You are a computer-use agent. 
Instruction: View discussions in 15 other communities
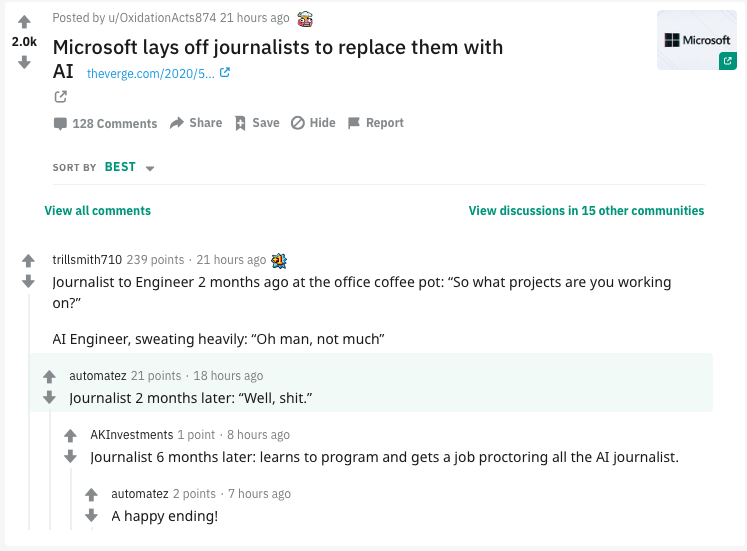pos(586,211)
